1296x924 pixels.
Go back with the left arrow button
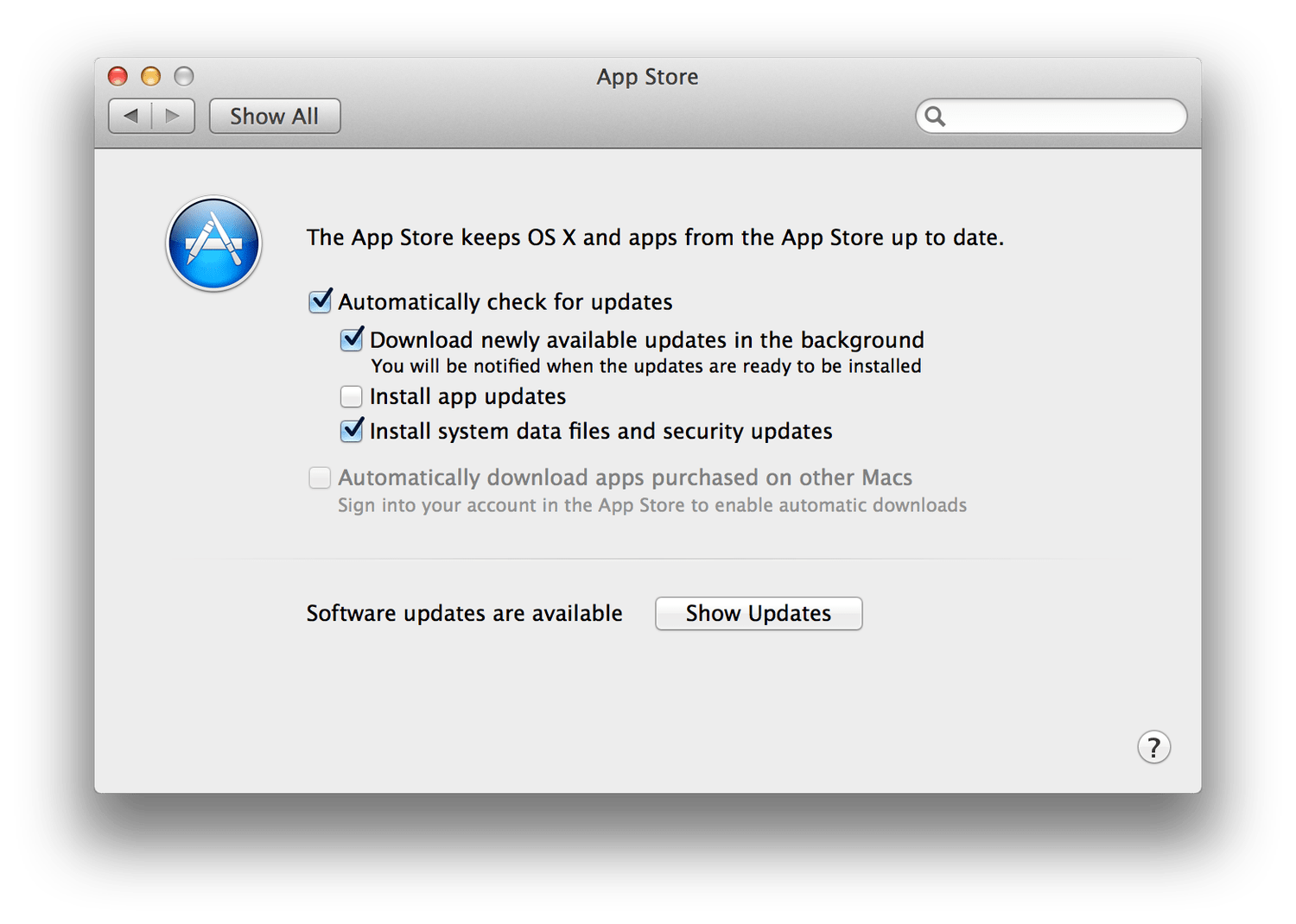coord(130,116)
